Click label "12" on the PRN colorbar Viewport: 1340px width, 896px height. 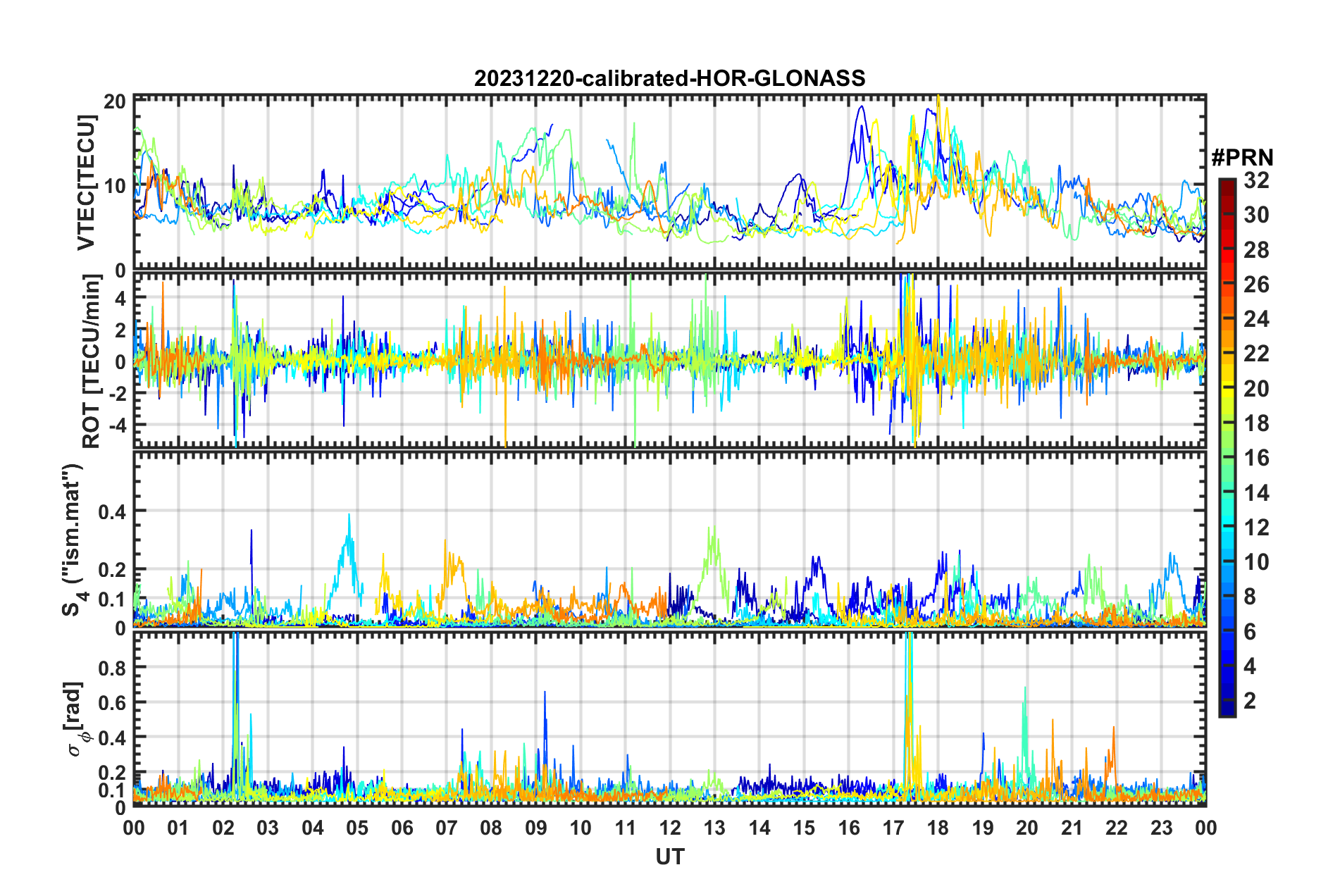click(1256, 528)
